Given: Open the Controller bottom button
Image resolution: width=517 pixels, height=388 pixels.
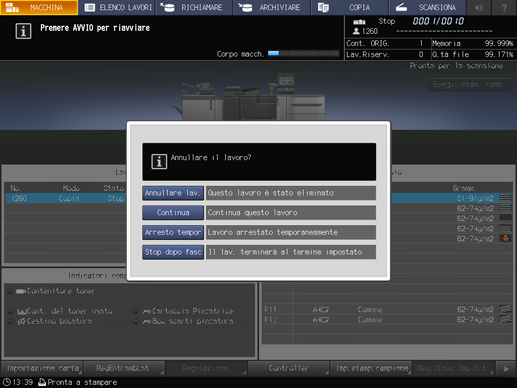Looking at the screenshot, I should tap(288, 368).
